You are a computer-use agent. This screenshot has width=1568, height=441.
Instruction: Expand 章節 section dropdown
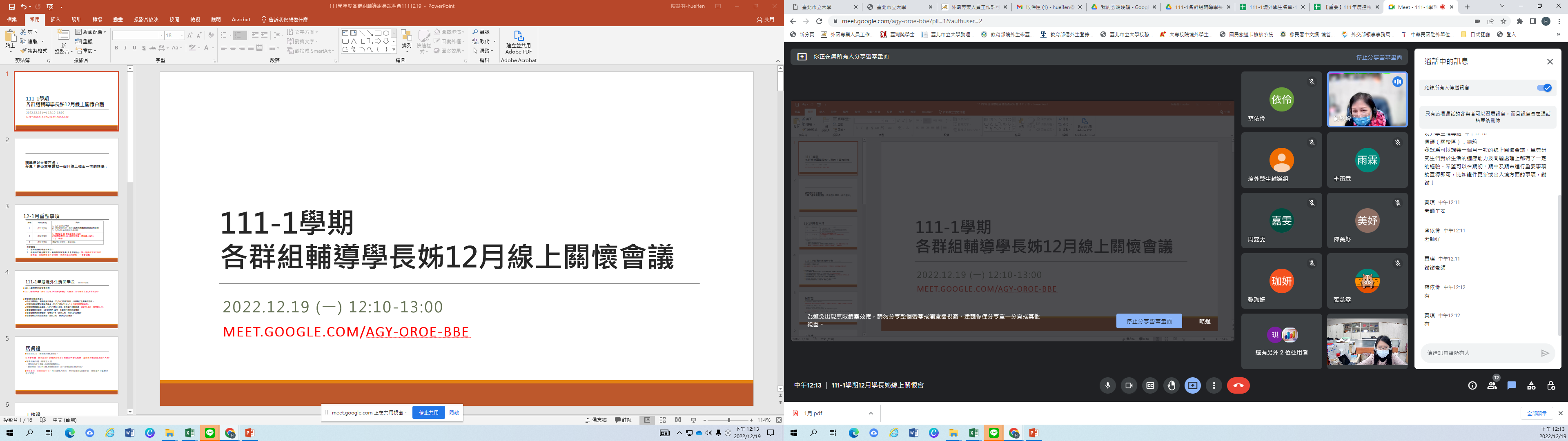[x=87, y=51]
